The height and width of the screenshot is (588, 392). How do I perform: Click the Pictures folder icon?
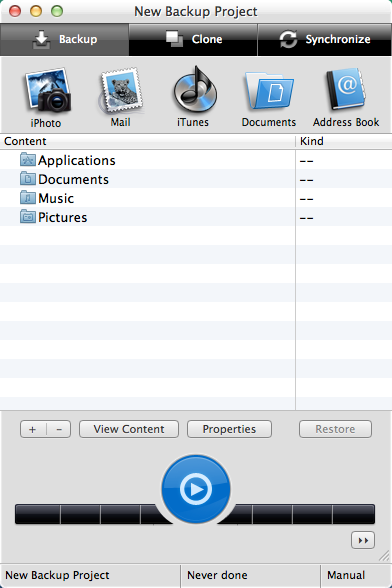click(x=28, y=217)
